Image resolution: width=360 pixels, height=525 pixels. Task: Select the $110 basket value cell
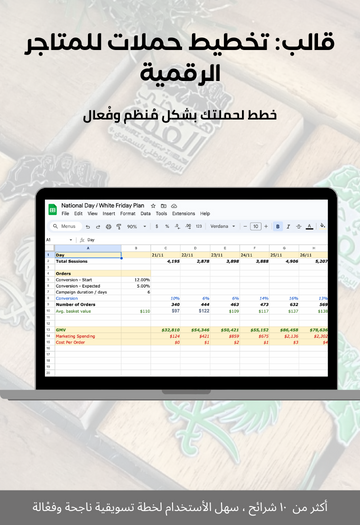136,311
